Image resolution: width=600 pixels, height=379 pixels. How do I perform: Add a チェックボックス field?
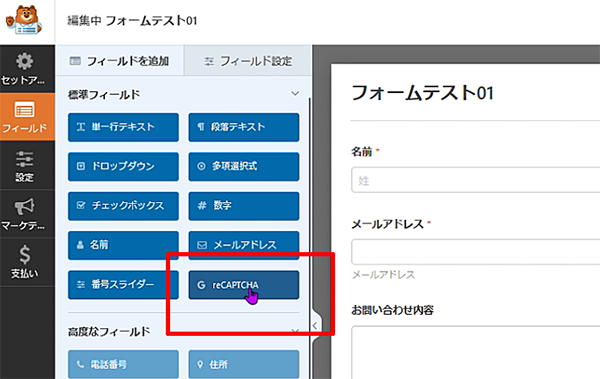click(x=123, y=206)
